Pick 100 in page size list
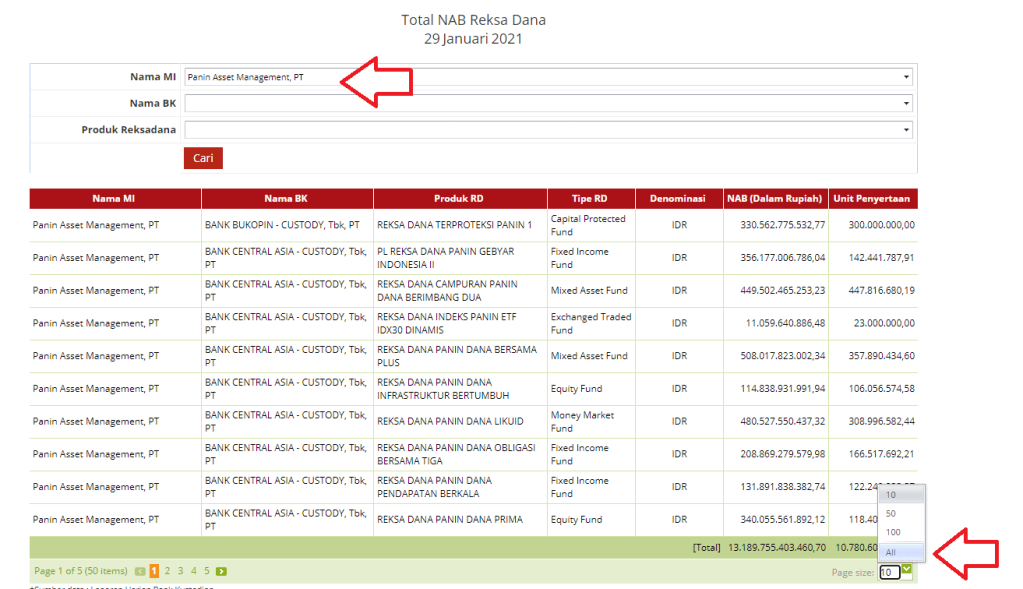Viewport: 1023px width, 589px height. (x=892, y=532)
